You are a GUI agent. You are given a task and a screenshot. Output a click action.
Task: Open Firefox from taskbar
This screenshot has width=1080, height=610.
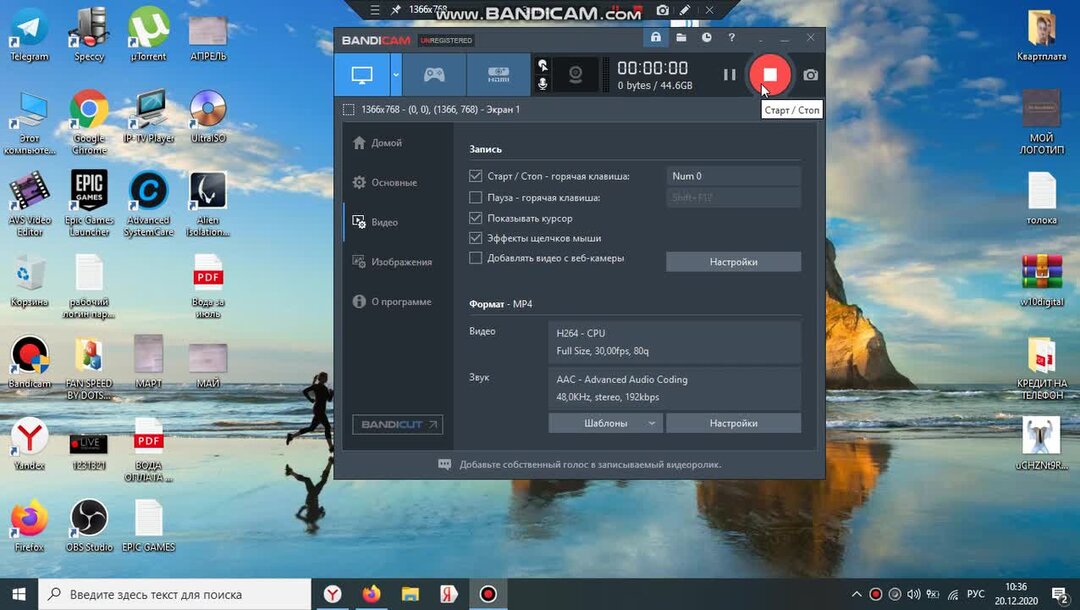(371, 594)
